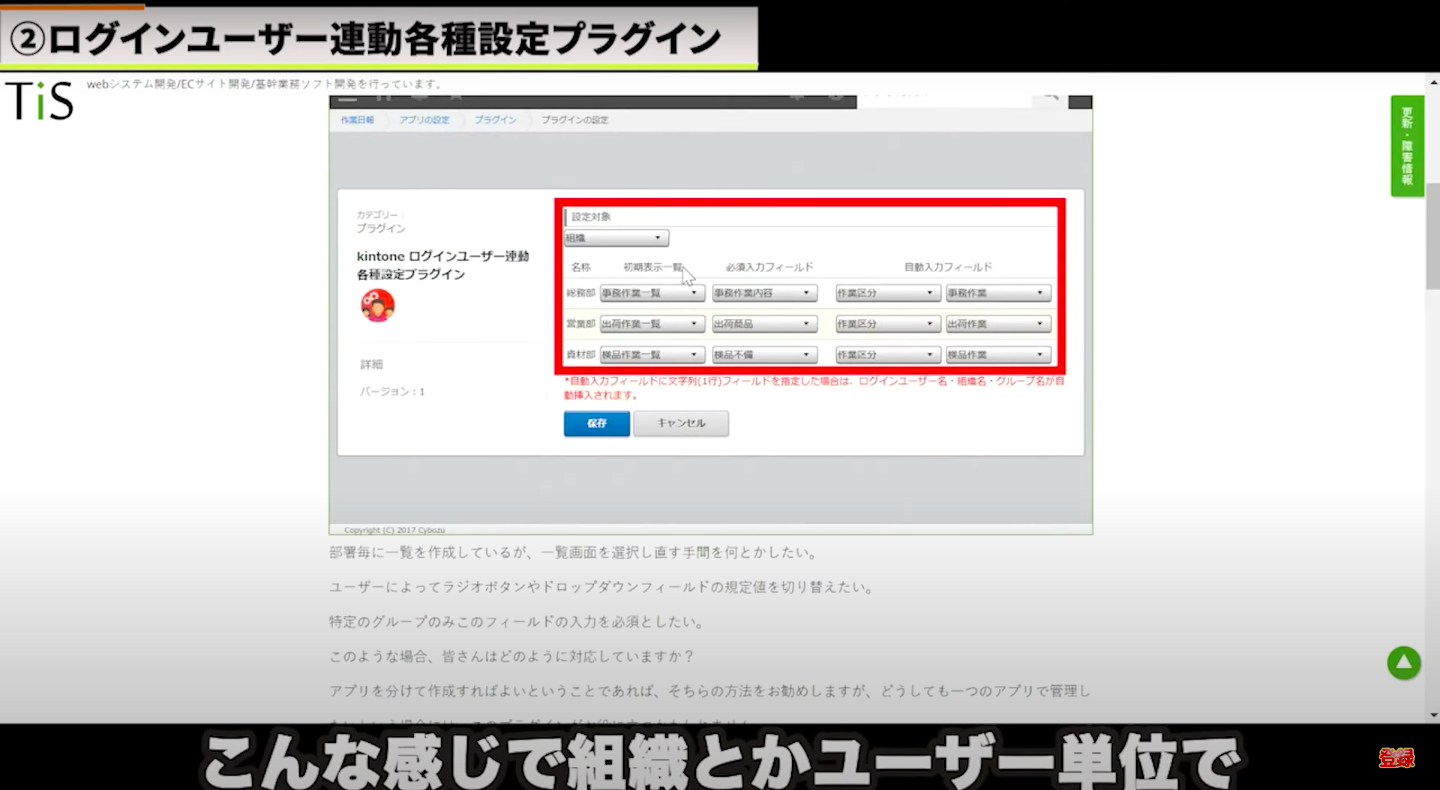Click the green back-to-top arrow button
1440x790 pixels.
pyautogui.click(x=1403, y=663)
